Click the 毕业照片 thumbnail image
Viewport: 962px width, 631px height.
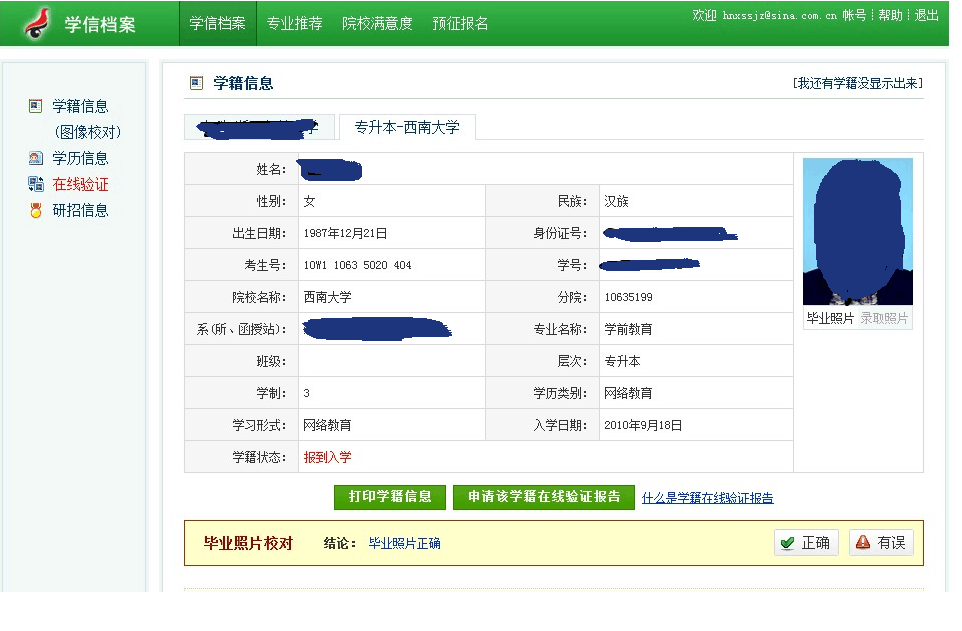[857, 232]
